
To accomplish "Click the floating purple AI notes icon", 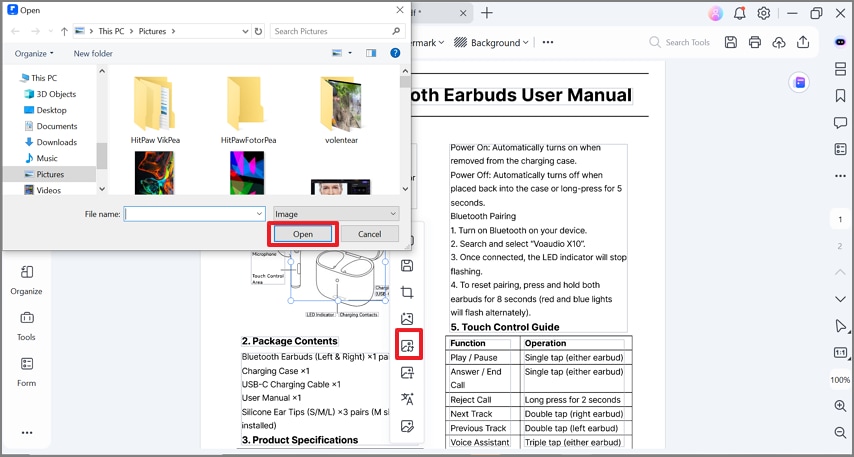I will (x=800, y=82).
